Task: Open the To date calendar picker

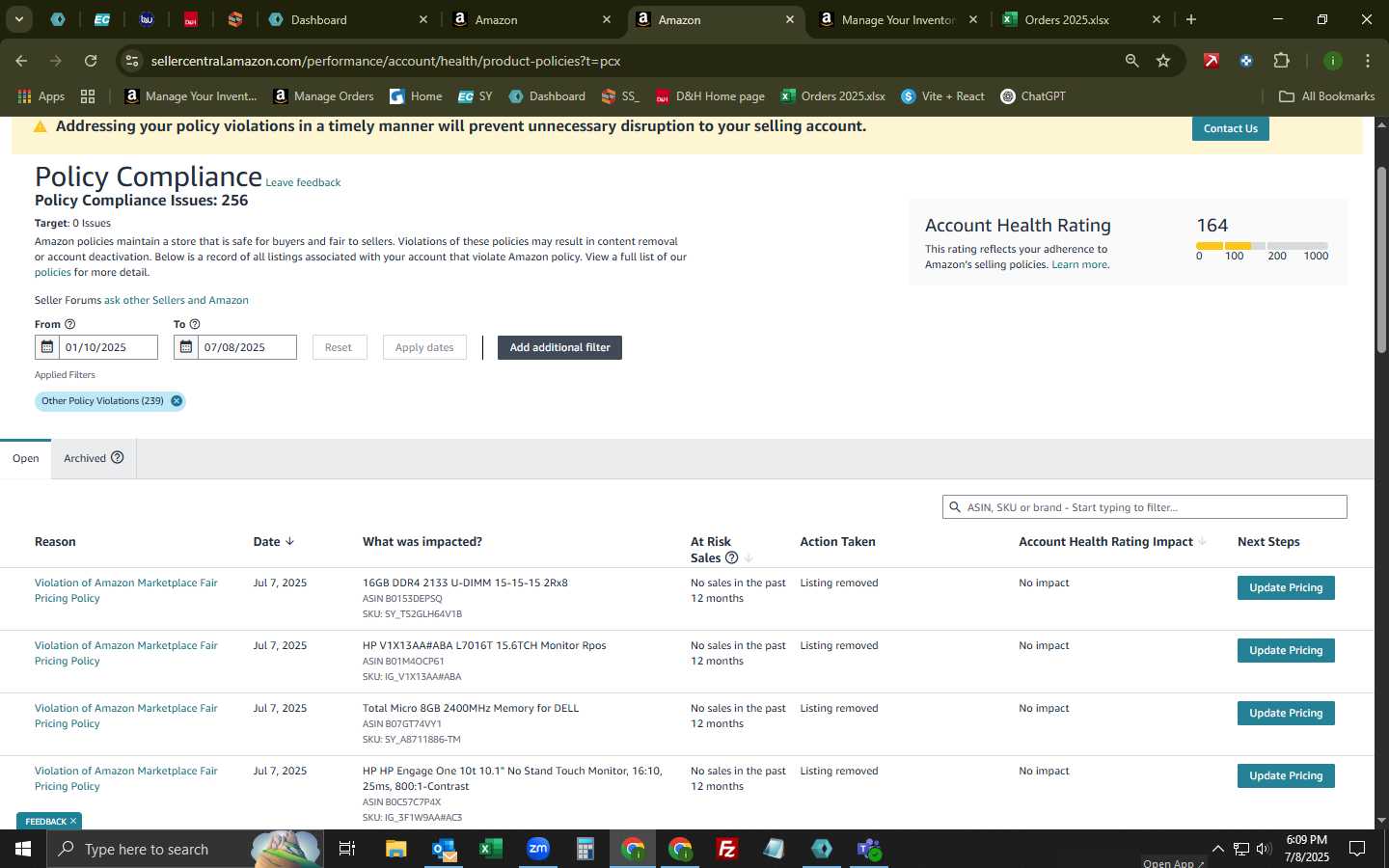Action: pos(185,347)
